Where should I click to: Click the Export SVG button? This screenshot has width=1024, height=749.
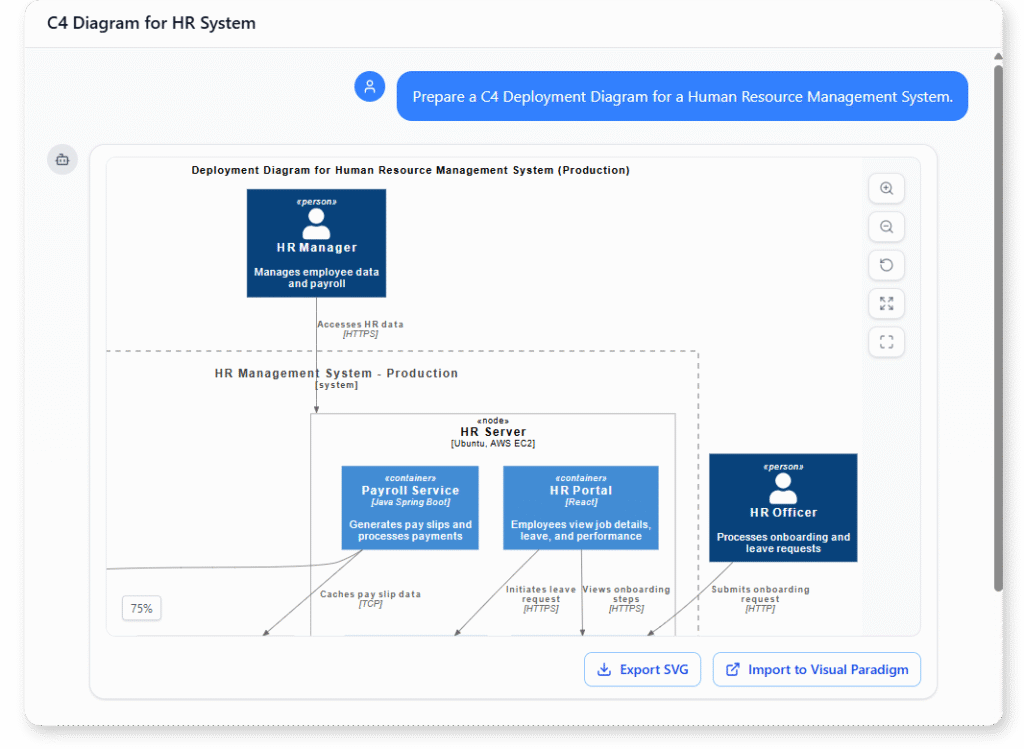642,669
